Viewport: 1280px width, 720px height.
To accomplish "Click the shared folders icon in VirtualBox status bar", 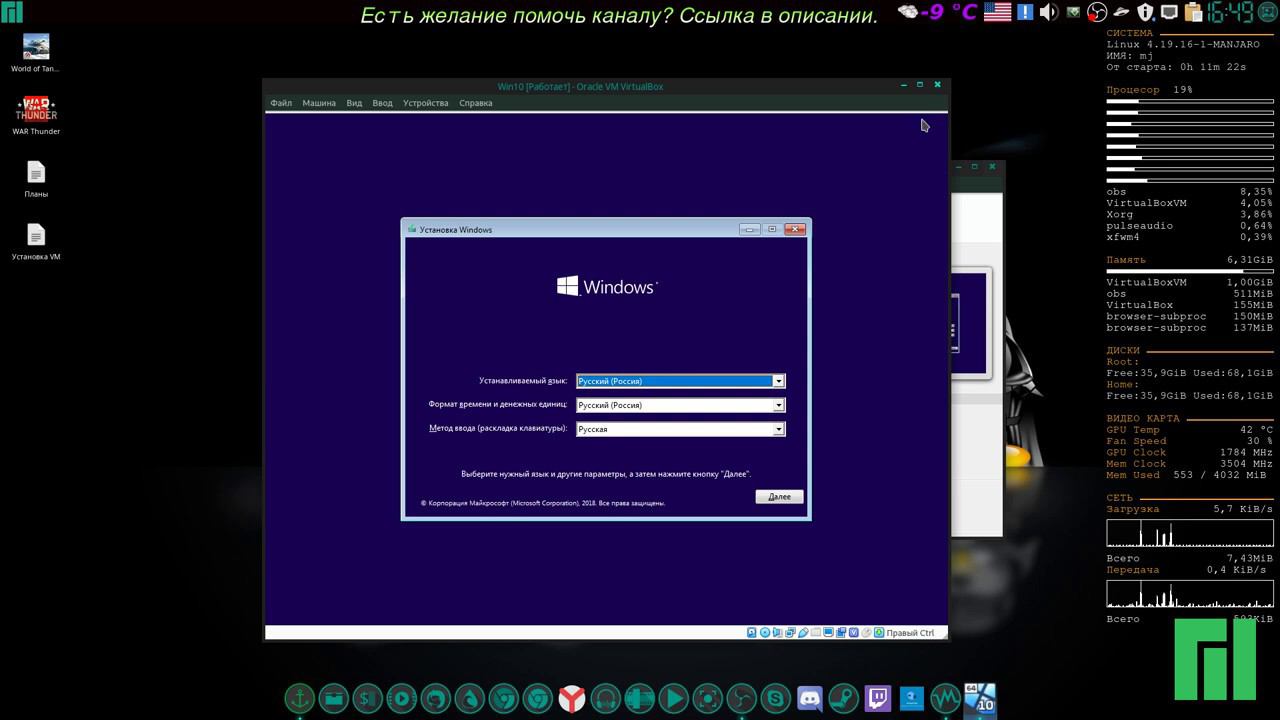I will [x=816, y=632].
